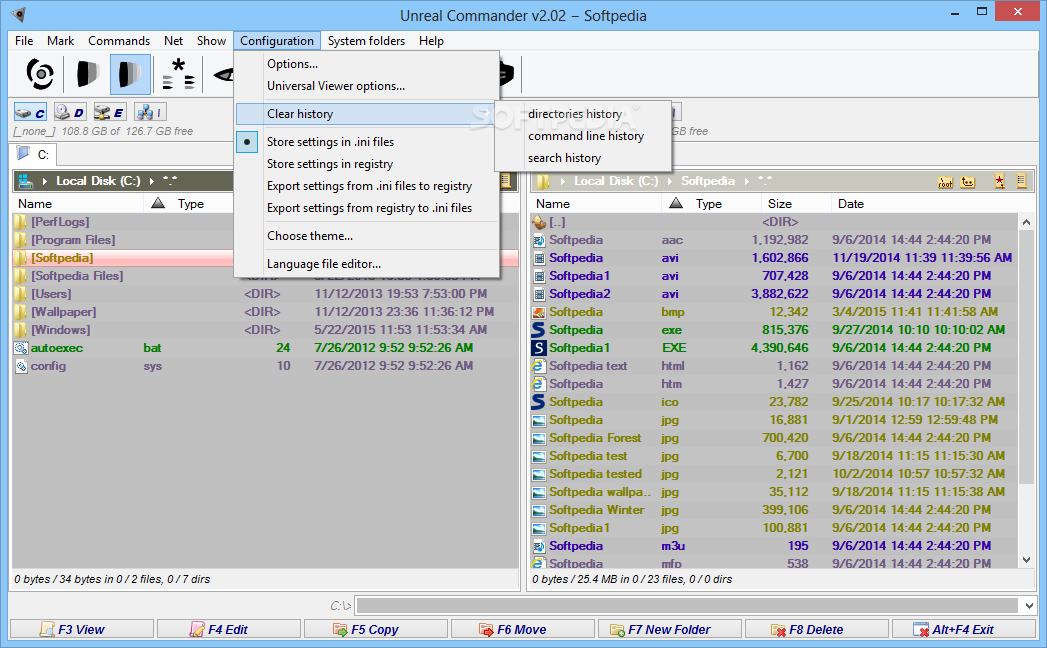Expand arrow before Local Disk (C:) in left path
1047x648 pixels.
click(45, 181)
